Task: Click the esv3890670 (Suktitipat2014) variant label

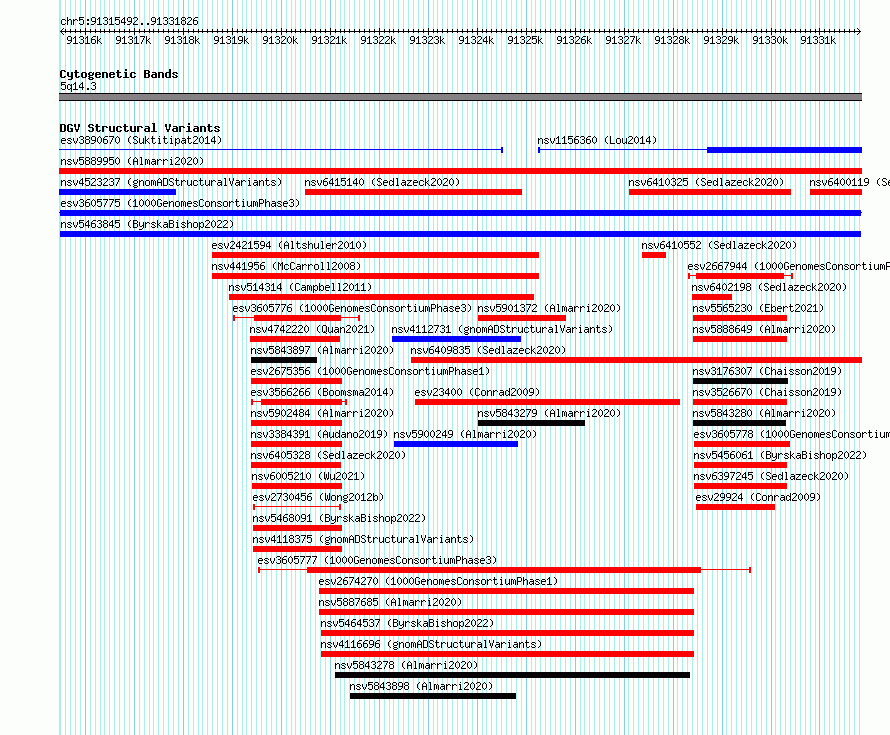Action: coord(141,140)
